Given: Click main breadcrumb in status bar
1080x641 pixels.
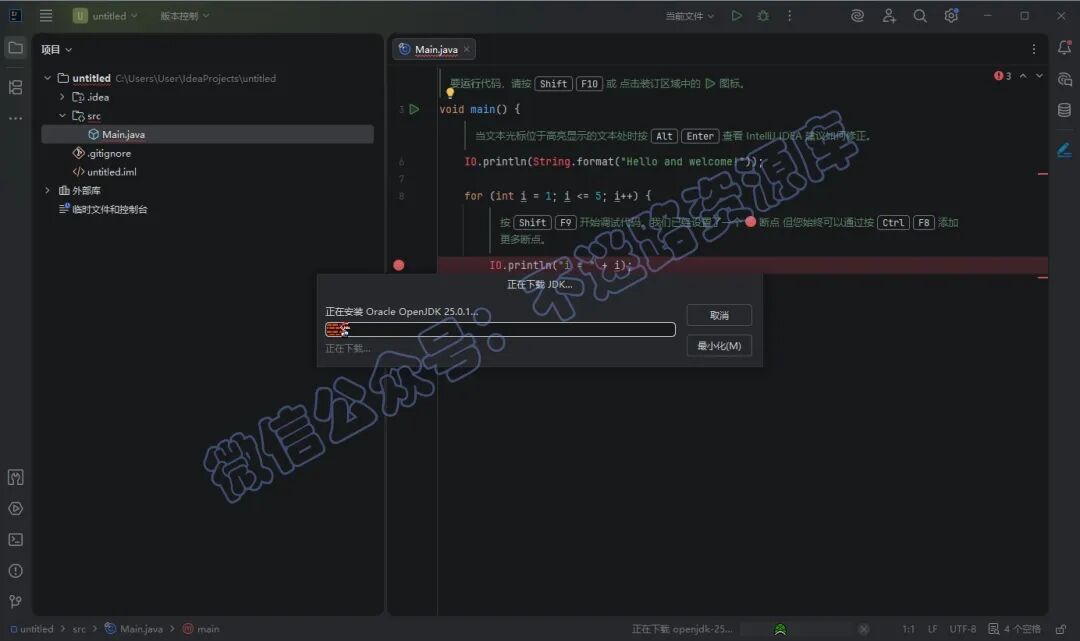Looking at the screenshot, I should (x=201, y=629).
